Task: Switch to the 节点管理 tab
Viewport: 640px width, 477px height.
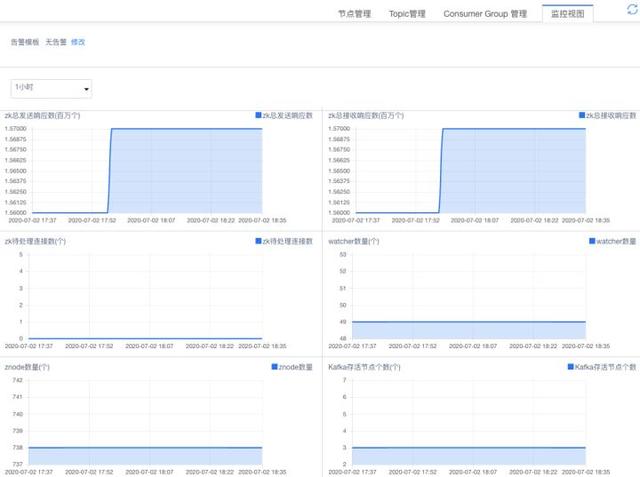Action: tap(354, 14)
